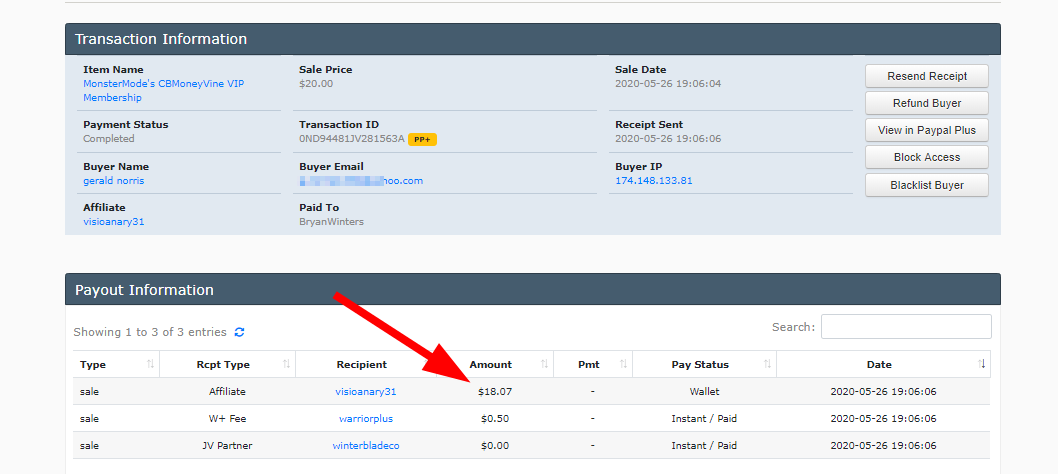Click the Affiliate receipt type cell

coord(227,392)
